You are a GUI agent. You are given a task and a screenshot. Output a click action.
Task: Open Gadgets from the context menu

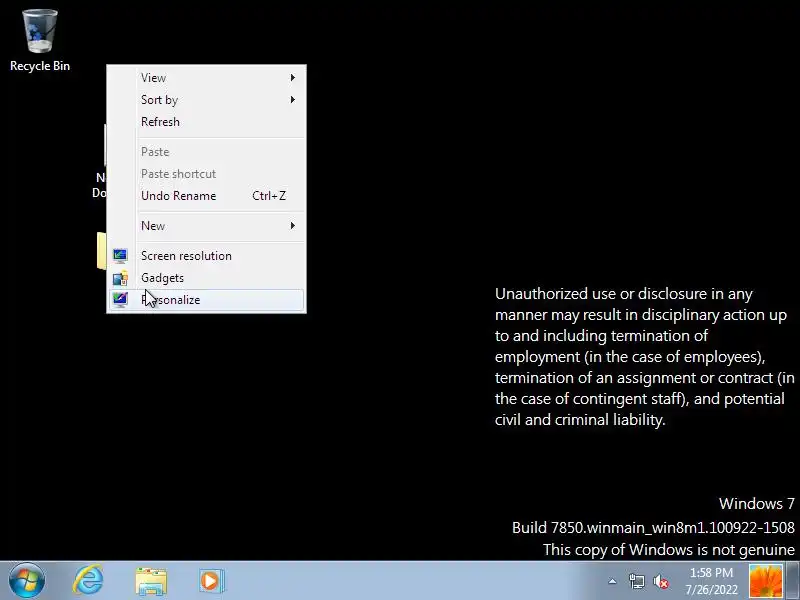206,278
